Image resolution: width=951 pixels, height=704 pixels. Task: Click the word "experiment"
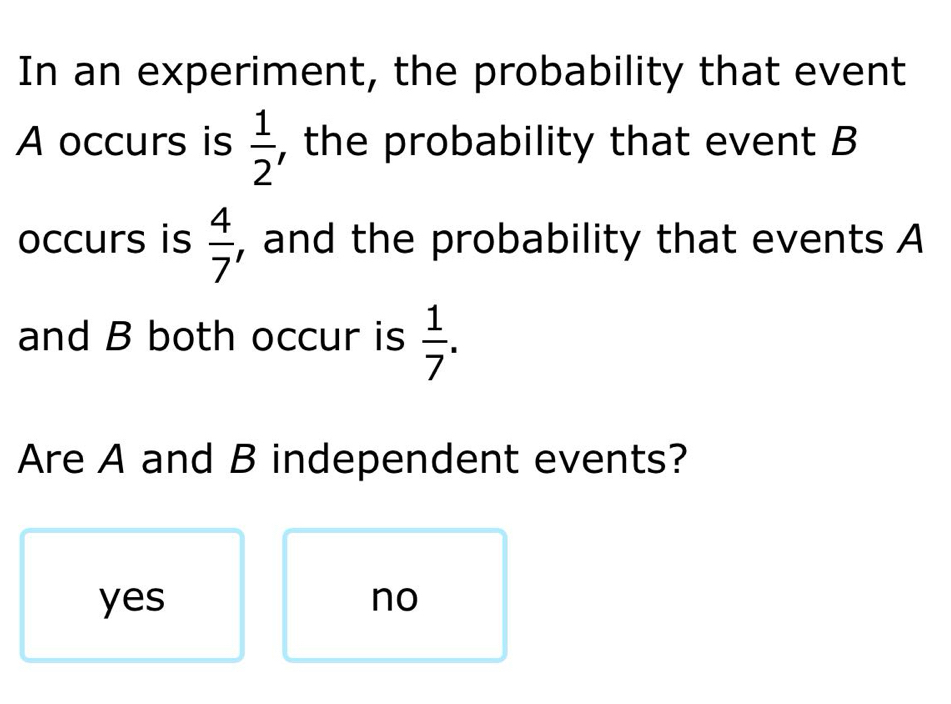pos(254,73)
